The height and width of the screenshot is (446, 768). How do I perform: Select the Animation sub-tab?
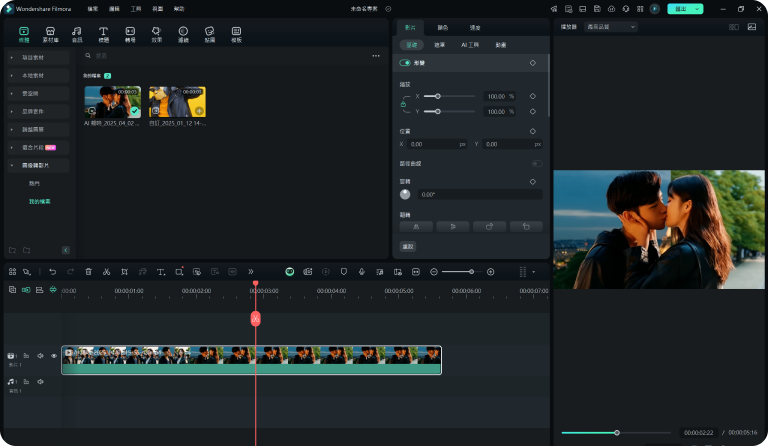501,45
